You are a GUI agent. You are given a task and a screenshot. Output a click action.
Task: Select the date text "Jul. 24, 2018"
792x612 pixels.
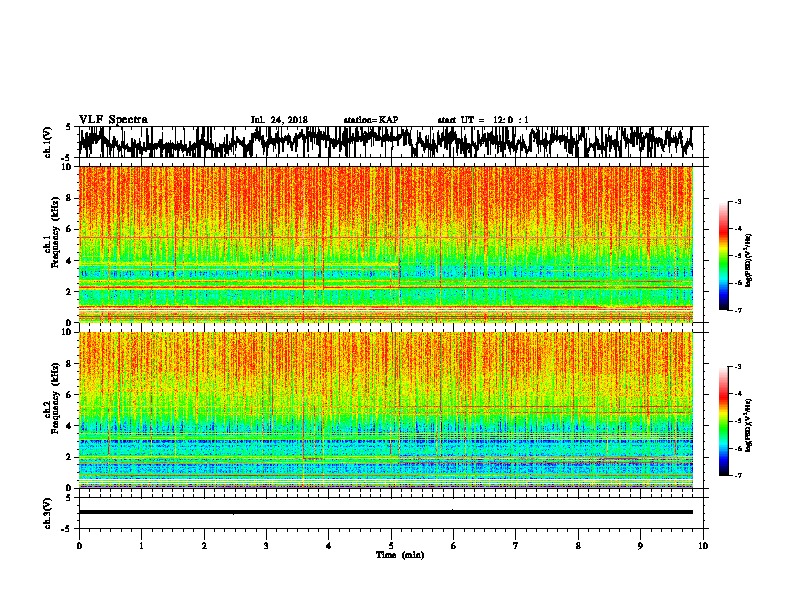[279, 120]
